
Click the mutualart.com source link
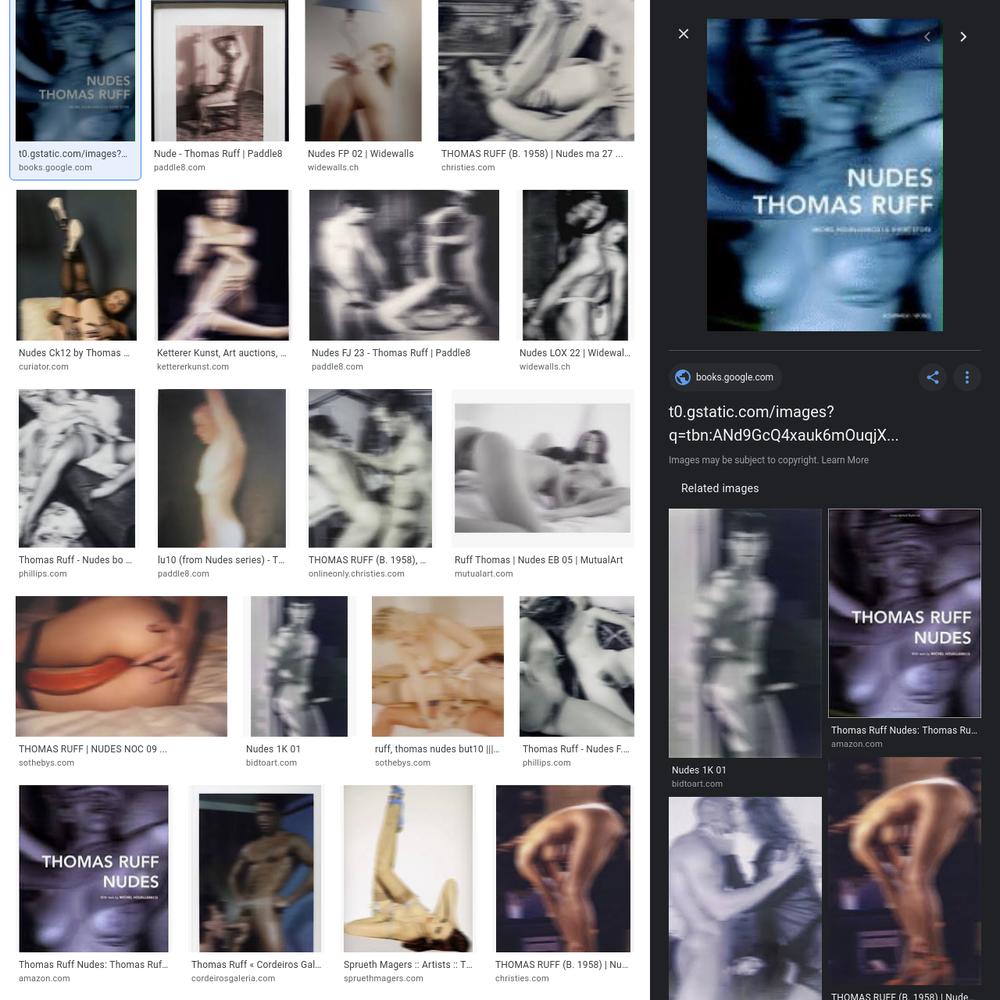pyautogui.click(x=483, y=573)
